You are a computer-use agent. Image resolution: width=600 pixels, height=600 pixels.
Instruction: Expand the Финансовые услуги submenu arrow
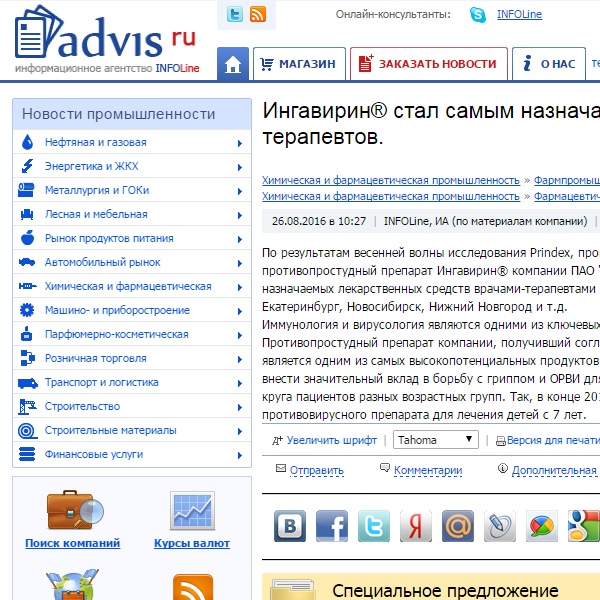click(240, 455)
